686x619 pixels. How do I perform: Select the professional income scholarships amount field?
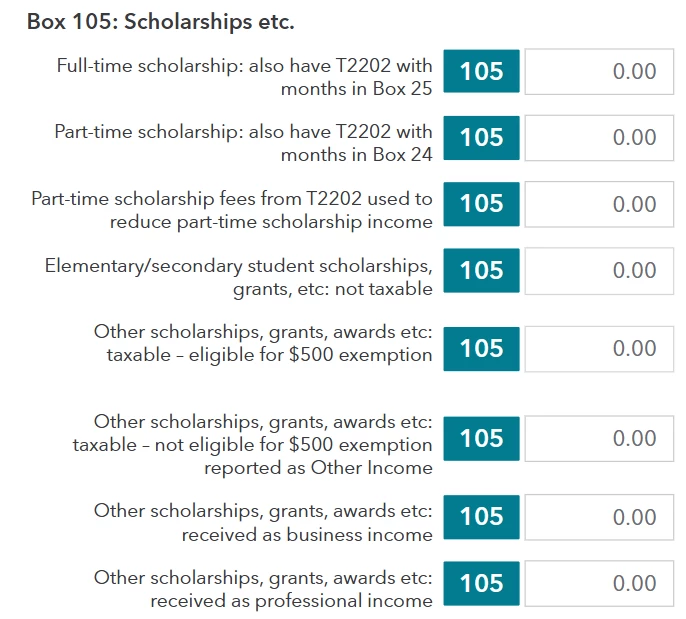[x=599, y=583]
